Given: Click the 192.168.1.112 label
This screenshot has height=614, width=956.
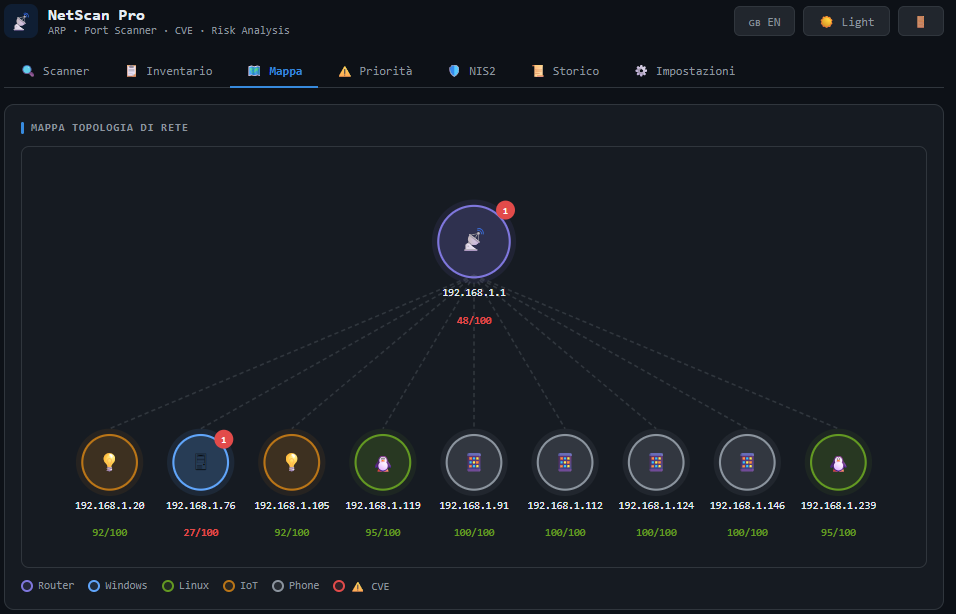Looking at the screenshot, I should pyautogui.click(x=565, y=505).
